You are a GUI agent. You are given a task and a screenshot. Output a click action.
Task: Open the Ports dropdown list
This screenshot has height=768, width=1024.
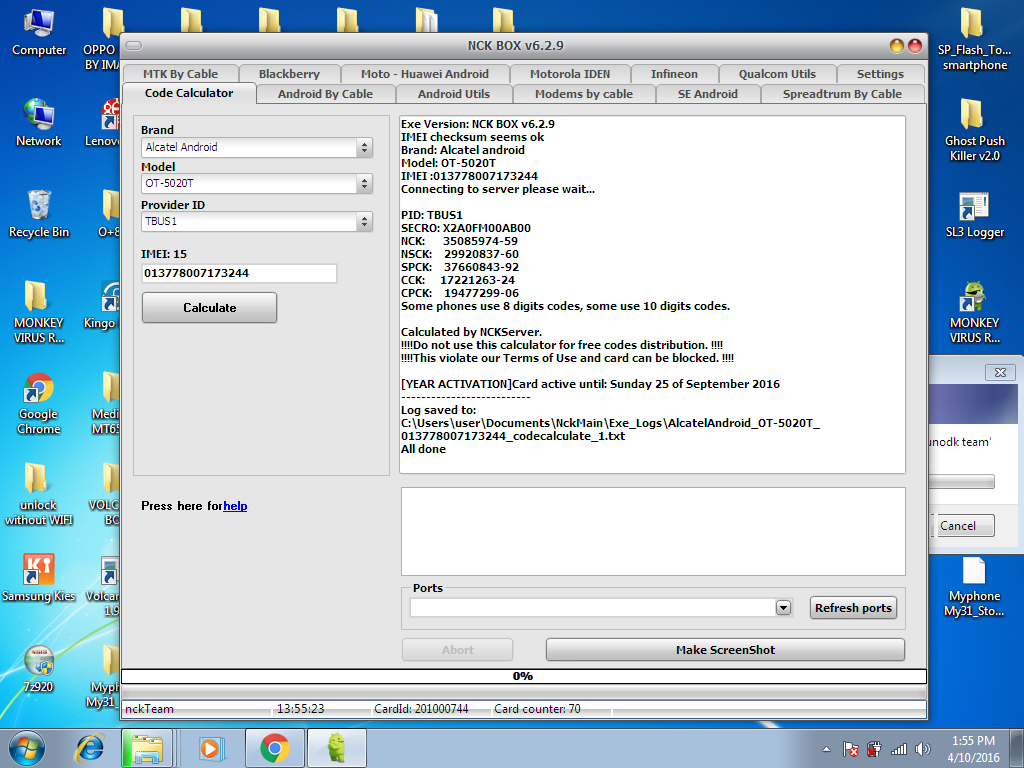coord(783,608)
